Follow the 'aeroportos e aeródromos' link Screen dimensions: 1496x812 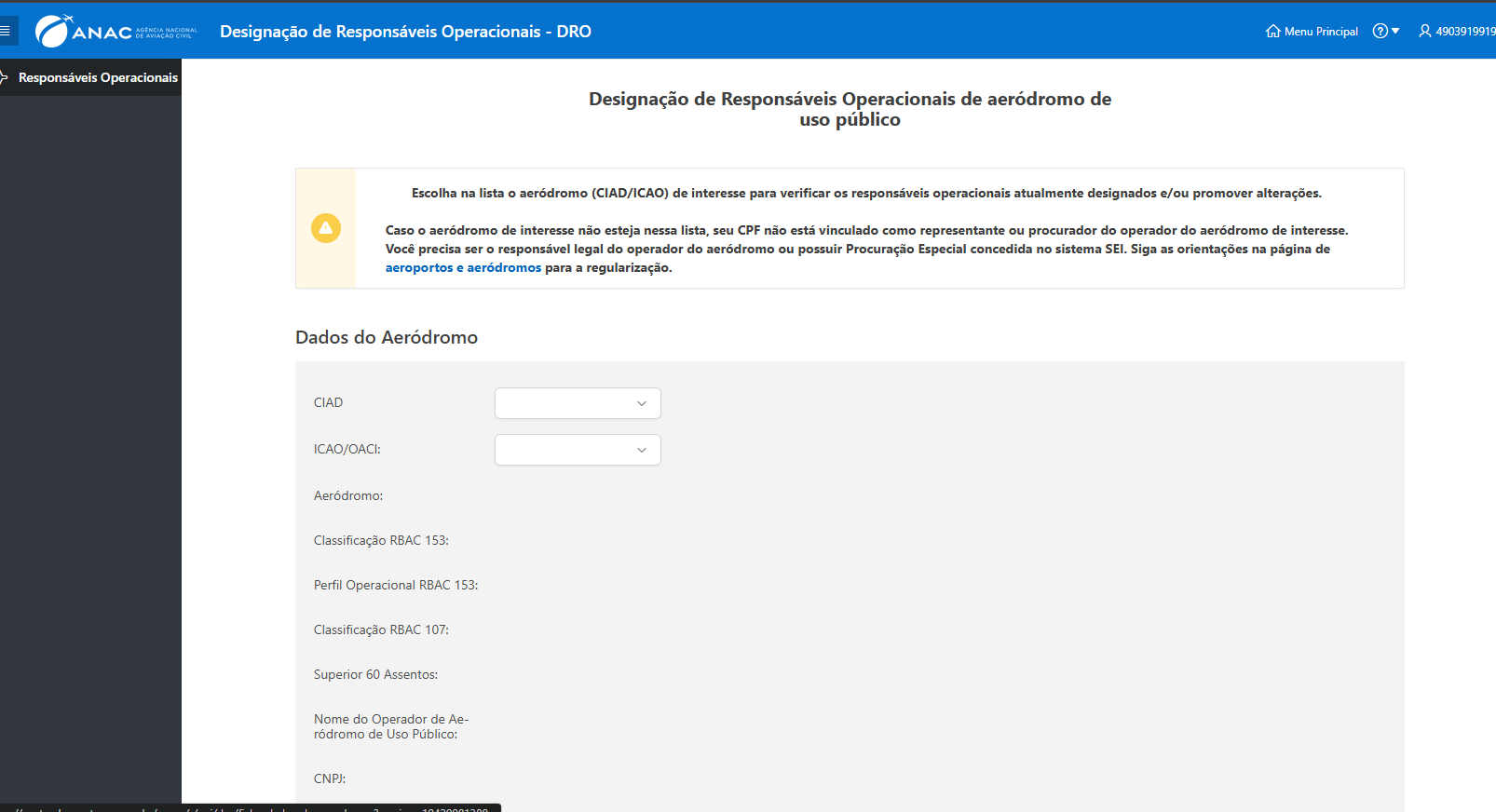[x=463, y=267]
